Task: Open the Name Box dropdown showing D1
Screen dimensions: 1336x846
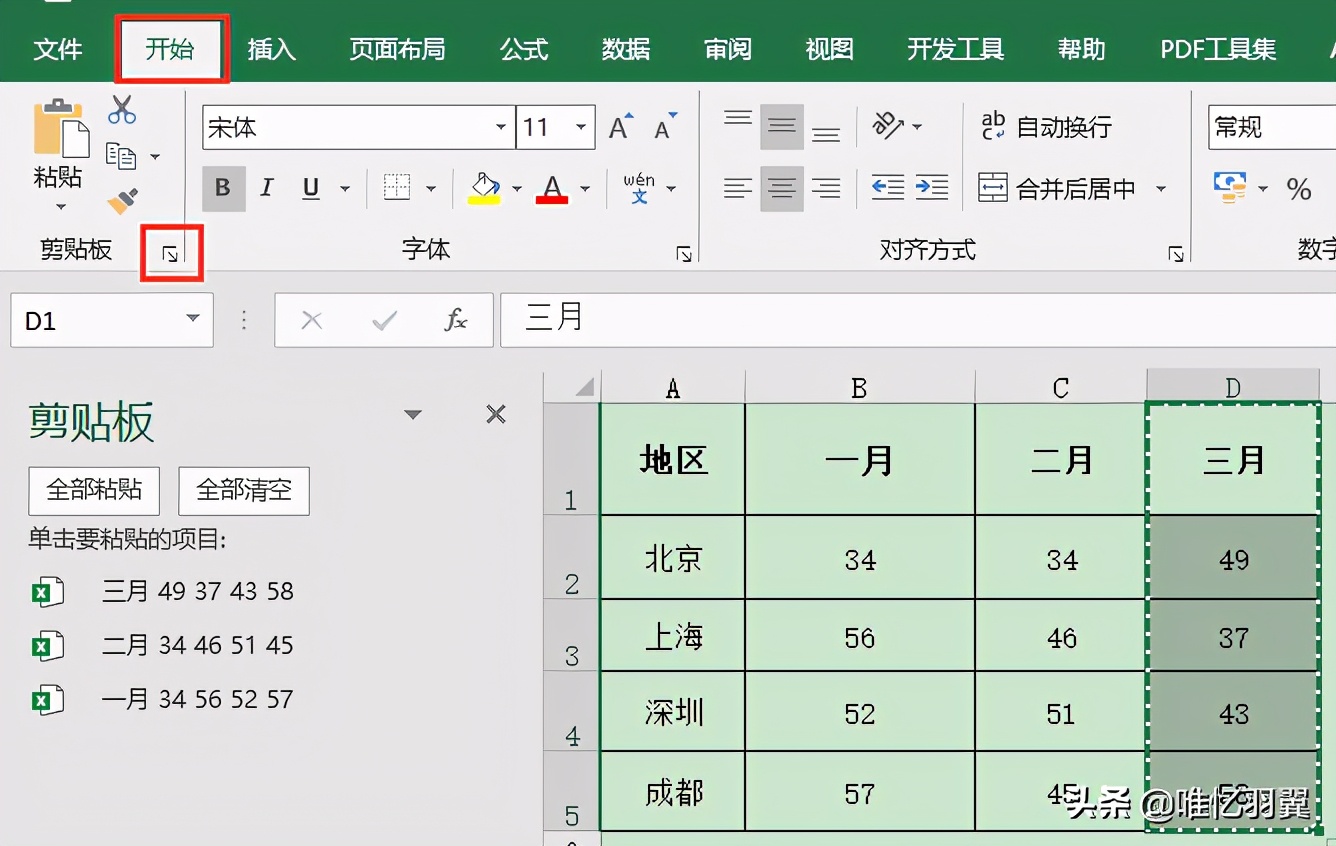Action: [x=193, y=320]
